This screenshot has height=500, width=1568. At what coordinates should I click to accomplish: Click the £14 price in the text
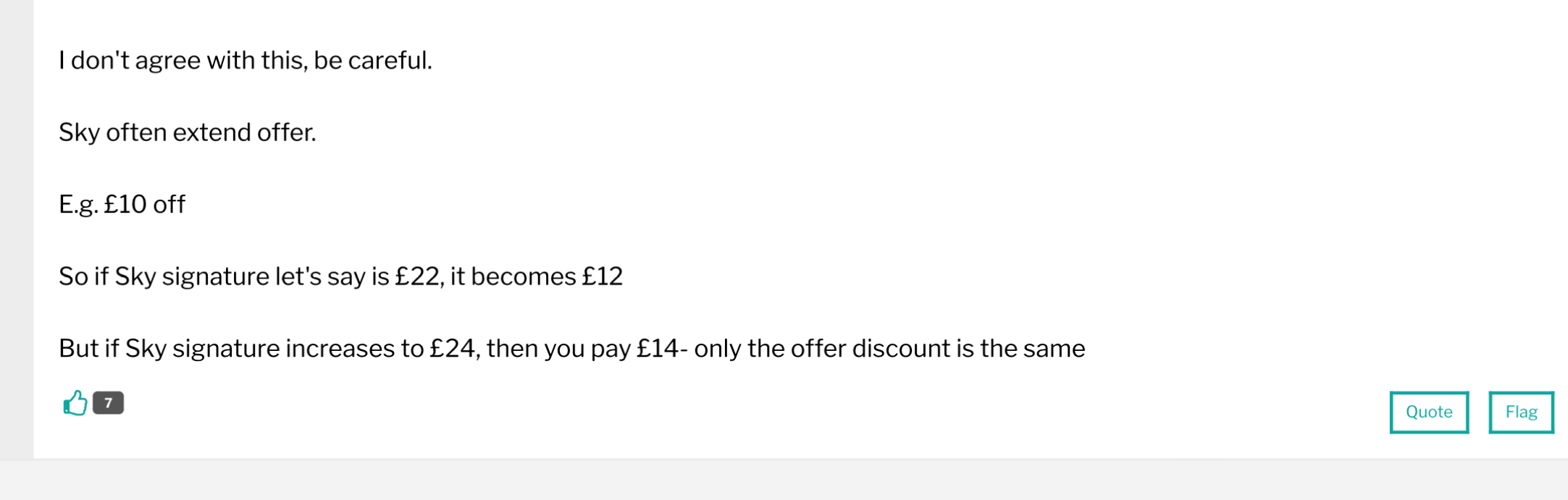pos(658,349)
